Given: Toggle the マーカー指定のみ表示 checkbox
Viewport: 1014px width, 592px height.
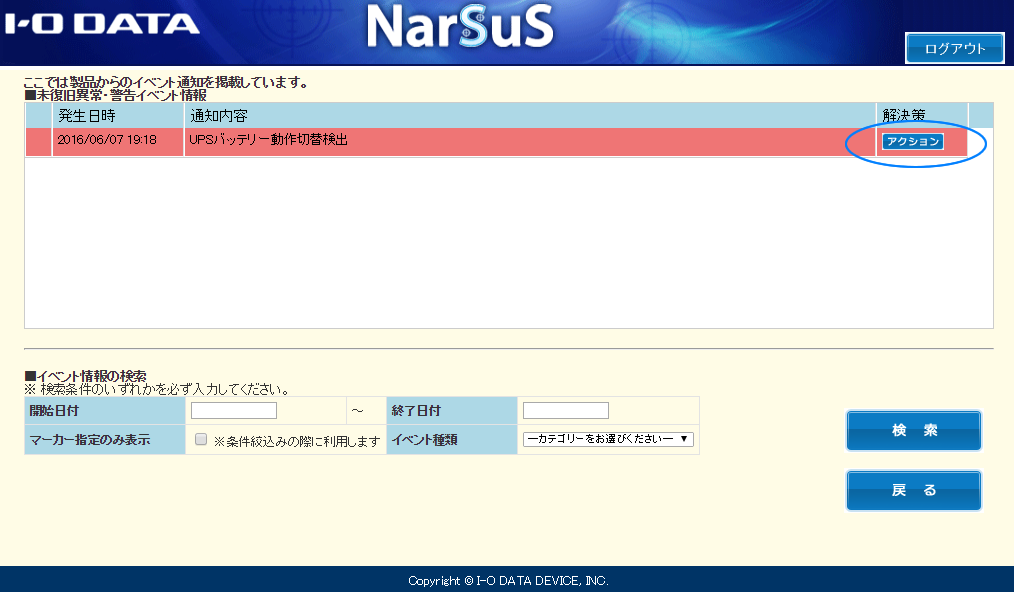Looking at the screenshot, I should [201, 439].
